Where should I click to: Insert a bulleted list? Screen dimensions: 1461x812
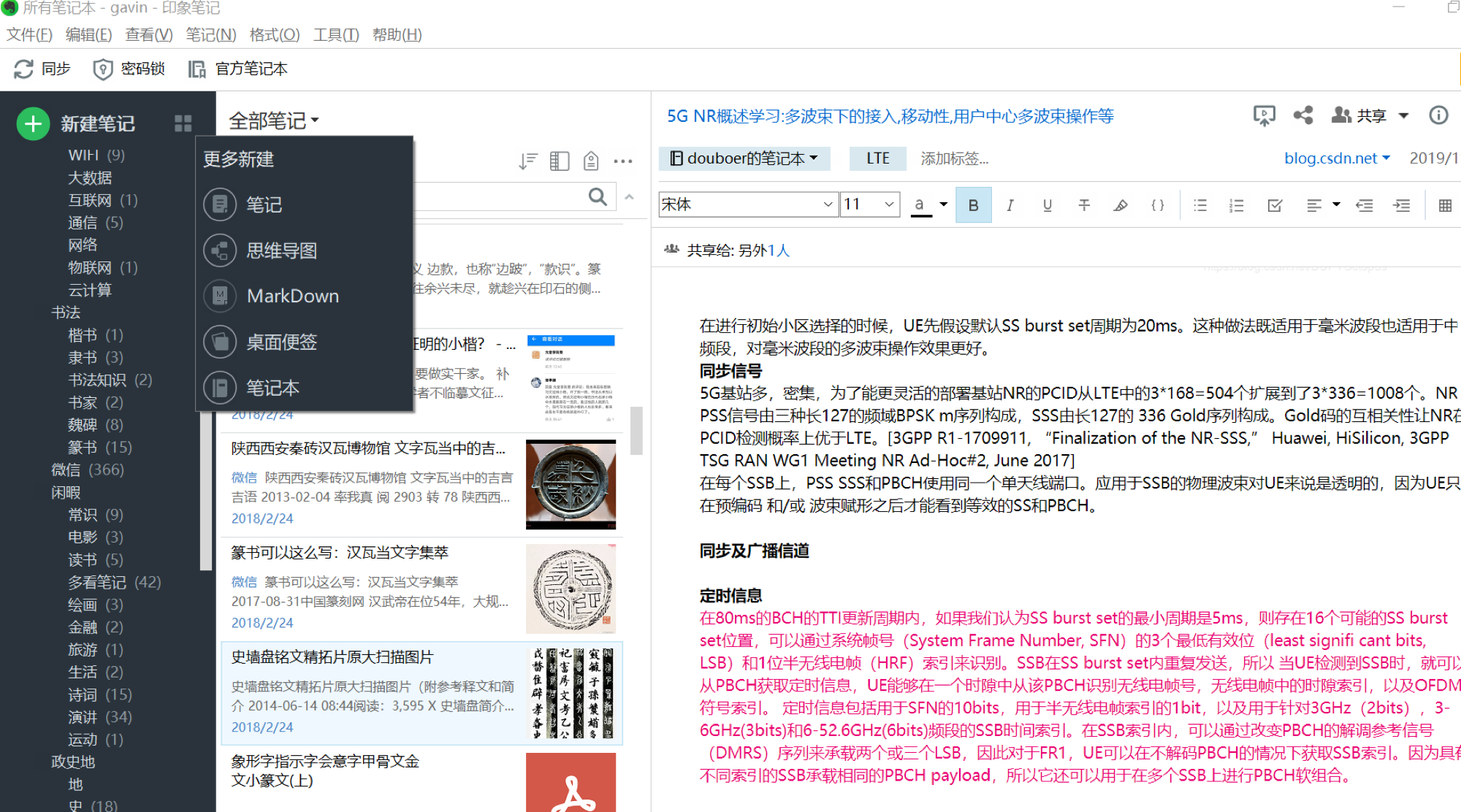point(1199,205)
